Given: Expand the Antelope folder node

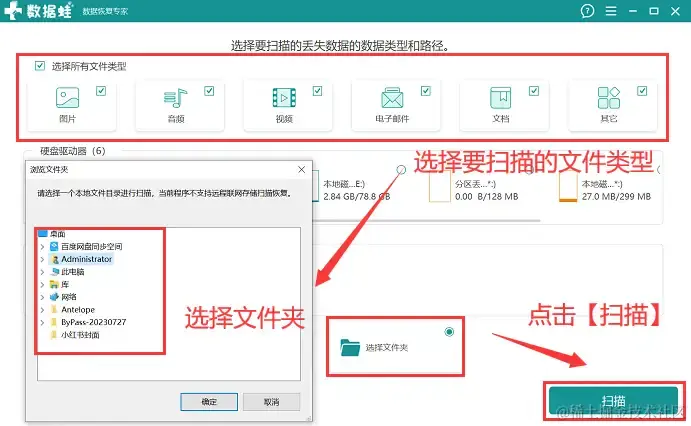Looking at the screenshot, I should pyautogui.click(x=42, y=310).
